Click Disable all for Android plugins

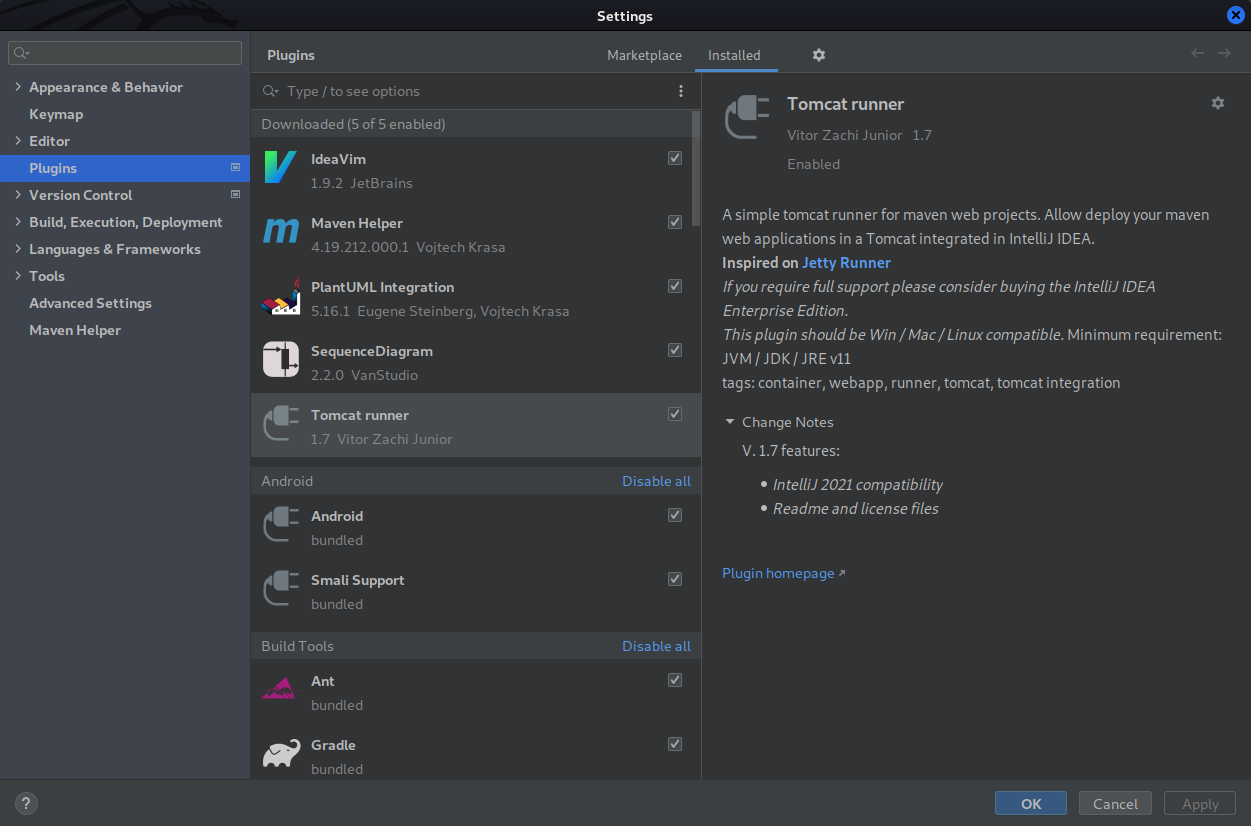click(x=656, y=481)
